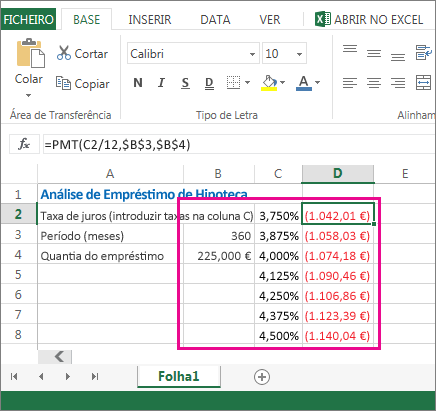This screenshot has height=411, width=436.
Task: Select column B header
Action: pyautogui.click(x=218, y=174)
